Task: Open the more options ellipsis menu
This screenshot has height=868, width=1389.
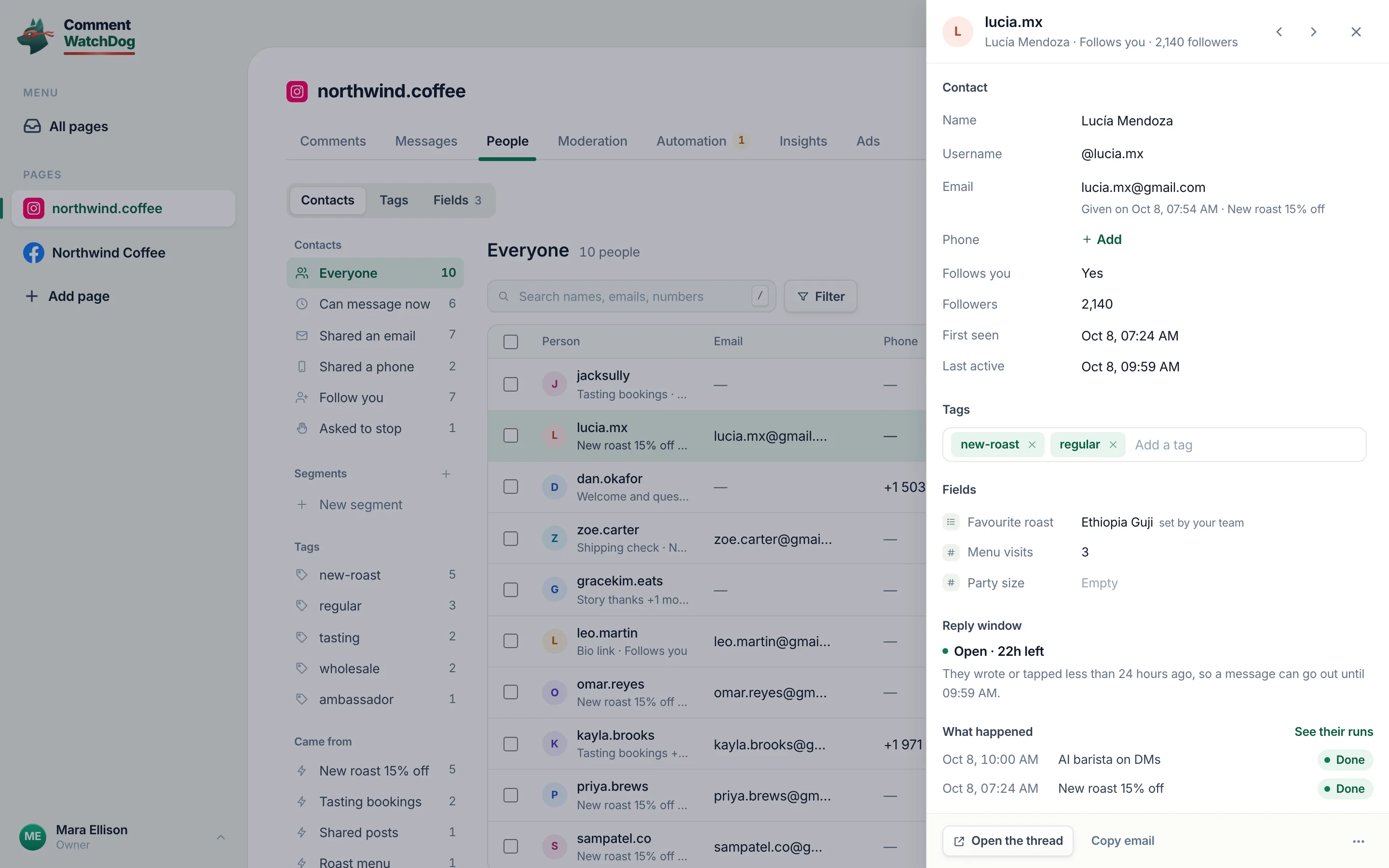Action: coord(1358,841)
